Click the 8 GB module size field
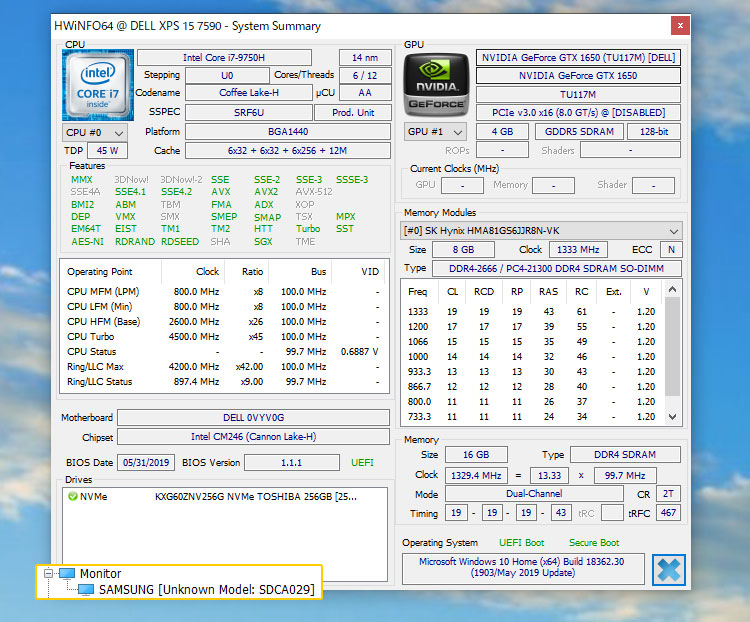 point(463,249)
